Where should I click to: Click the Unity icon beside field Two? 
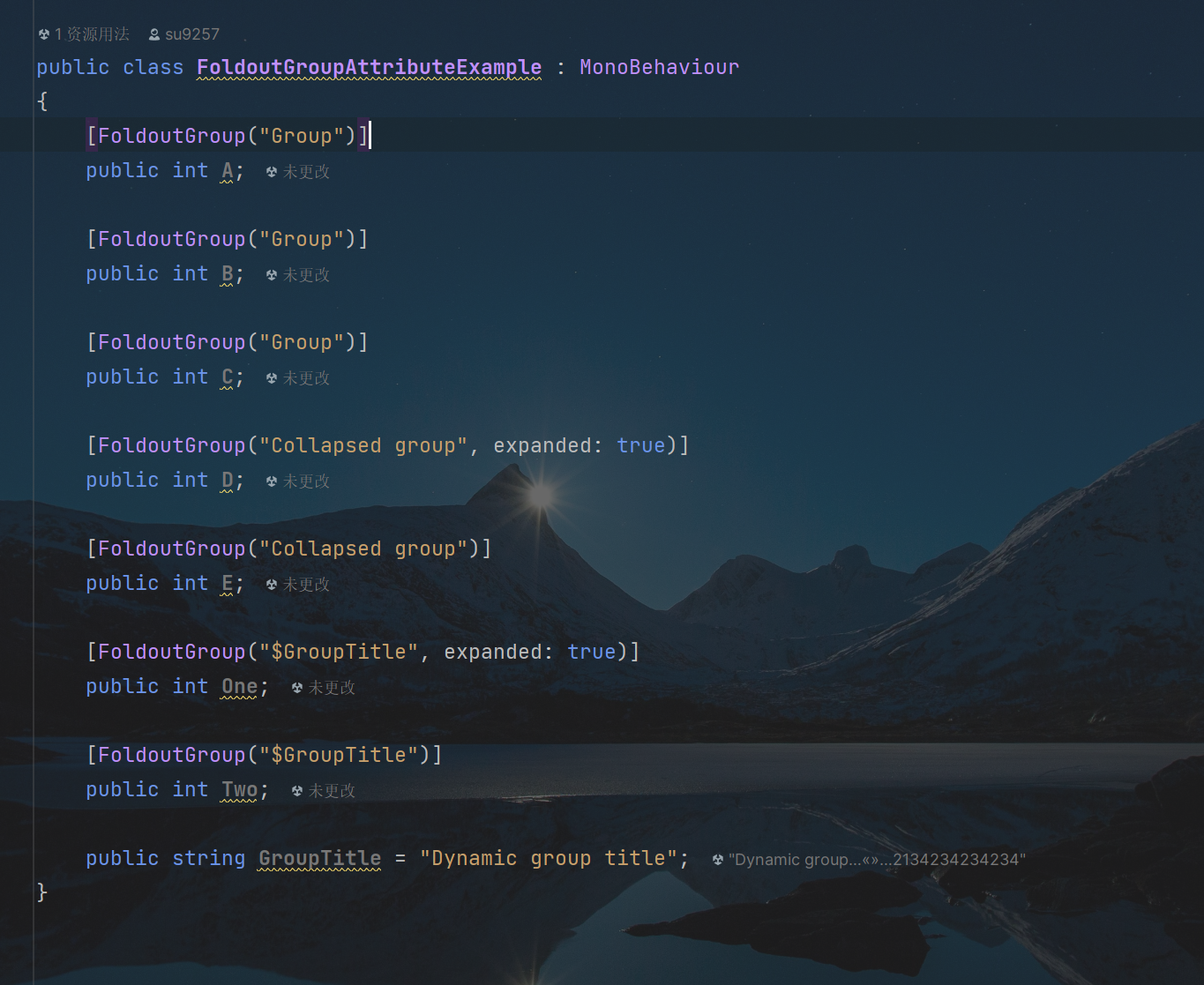click(297, 791)
